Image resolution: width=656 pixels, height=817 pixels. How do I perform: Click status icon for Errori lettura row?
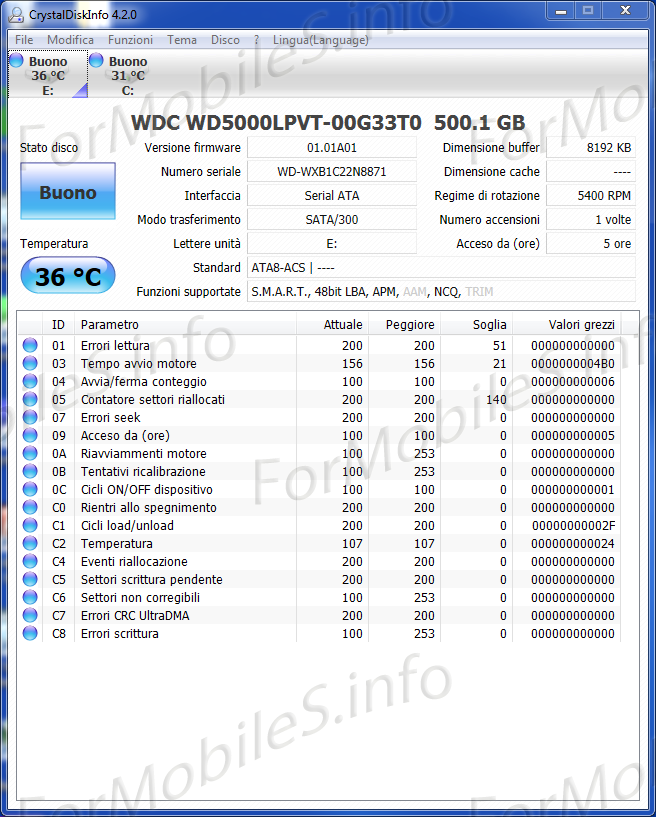tap(30, 346)
